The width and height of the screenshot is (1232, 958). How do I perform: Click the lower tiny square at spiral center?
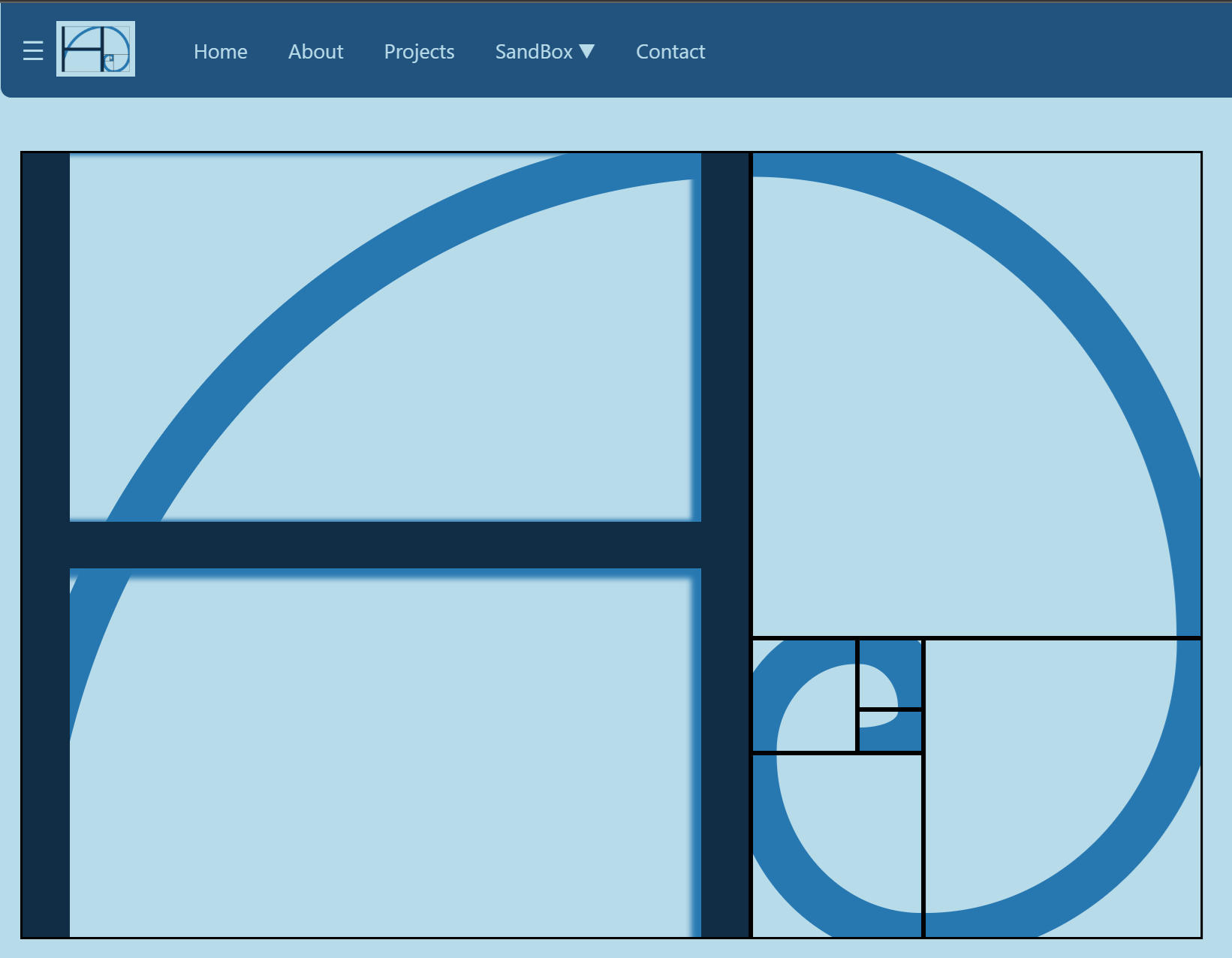(890, 731)
